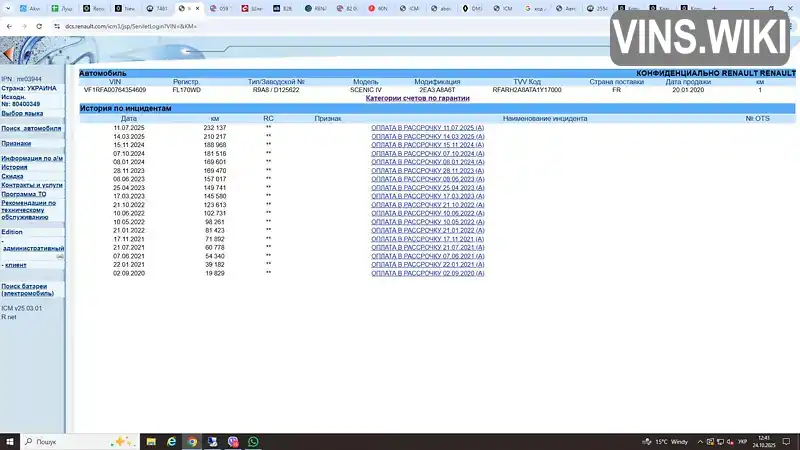Open 'Контракты и услуги' sidebar link
Viewport: 800px width, 450px height.
point(32,185)
